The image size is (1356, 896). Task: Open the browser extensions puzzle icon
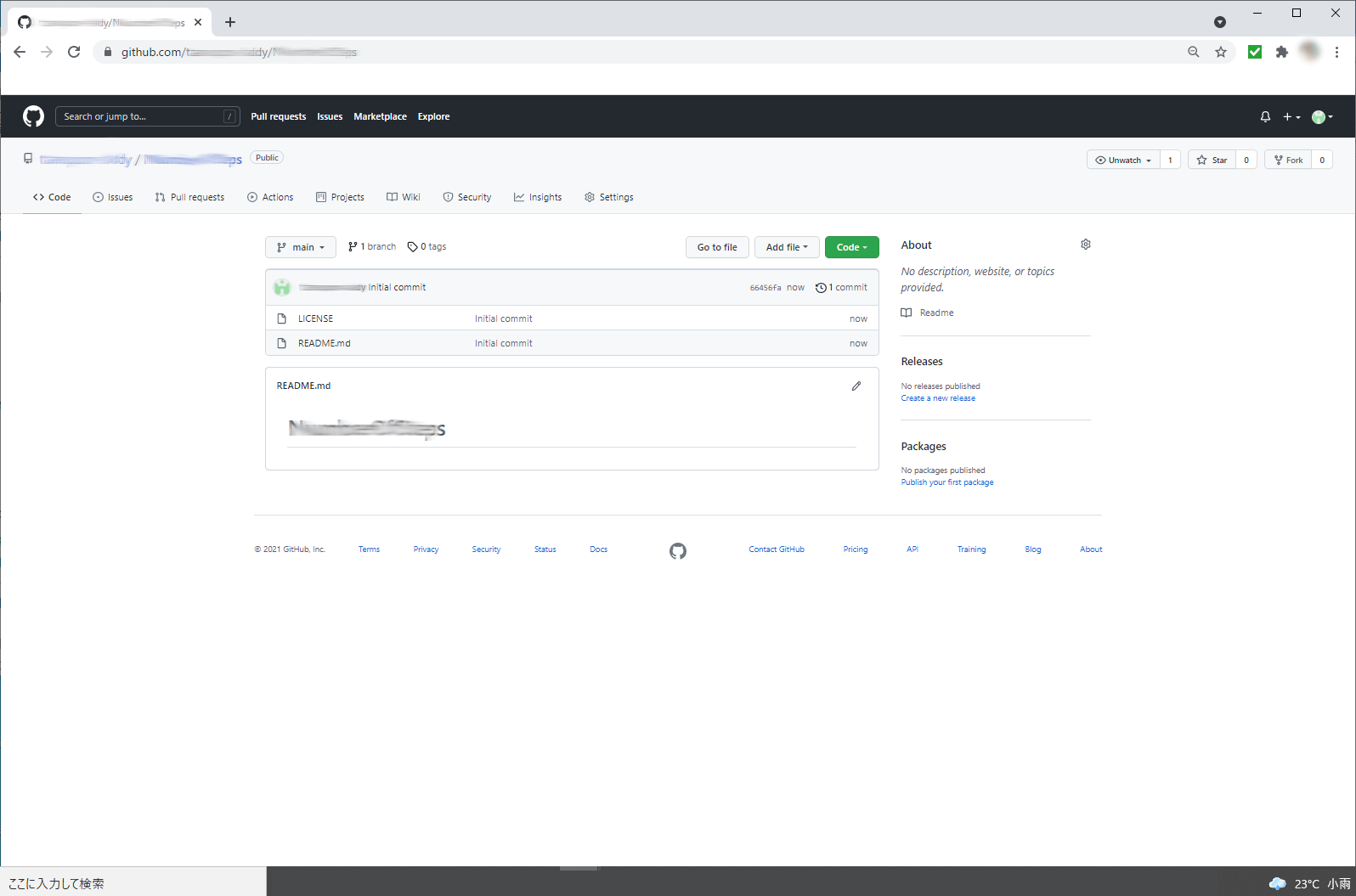click(x=1281, y=52)
